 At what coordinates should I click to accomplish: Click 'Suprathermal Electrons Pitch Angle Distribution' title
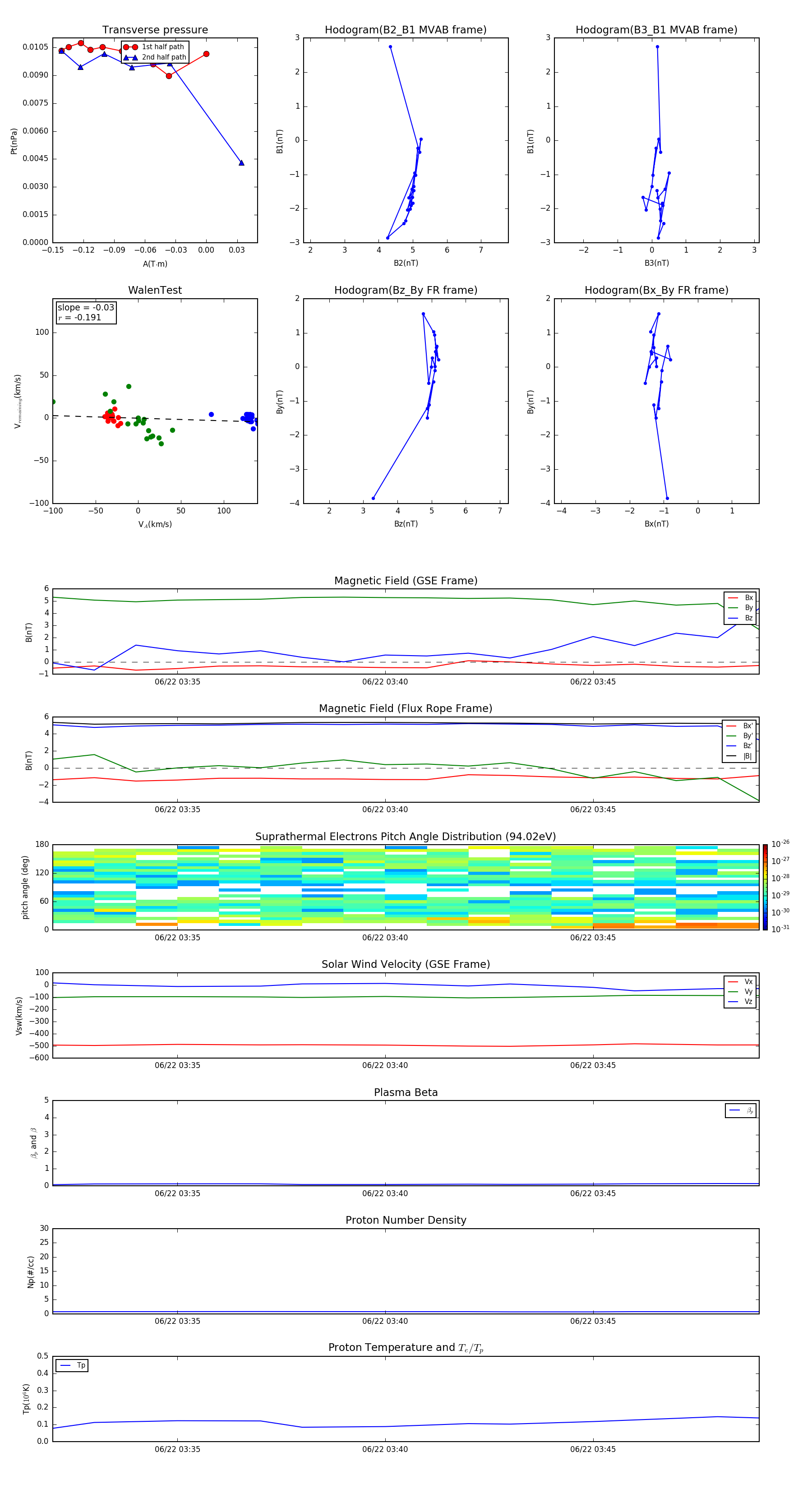tap(406, 837)
